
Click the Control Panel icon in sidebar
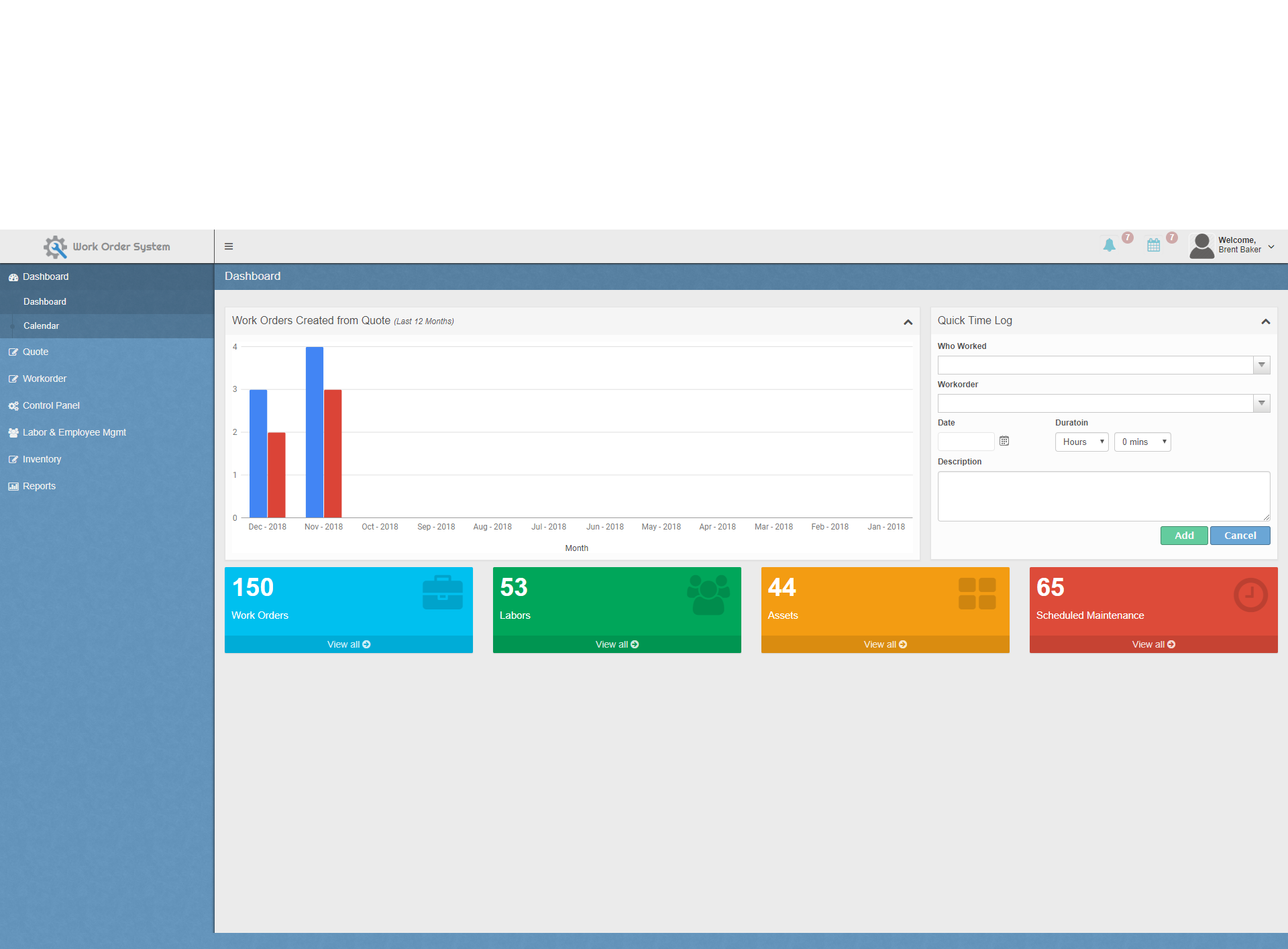[14, 405]
